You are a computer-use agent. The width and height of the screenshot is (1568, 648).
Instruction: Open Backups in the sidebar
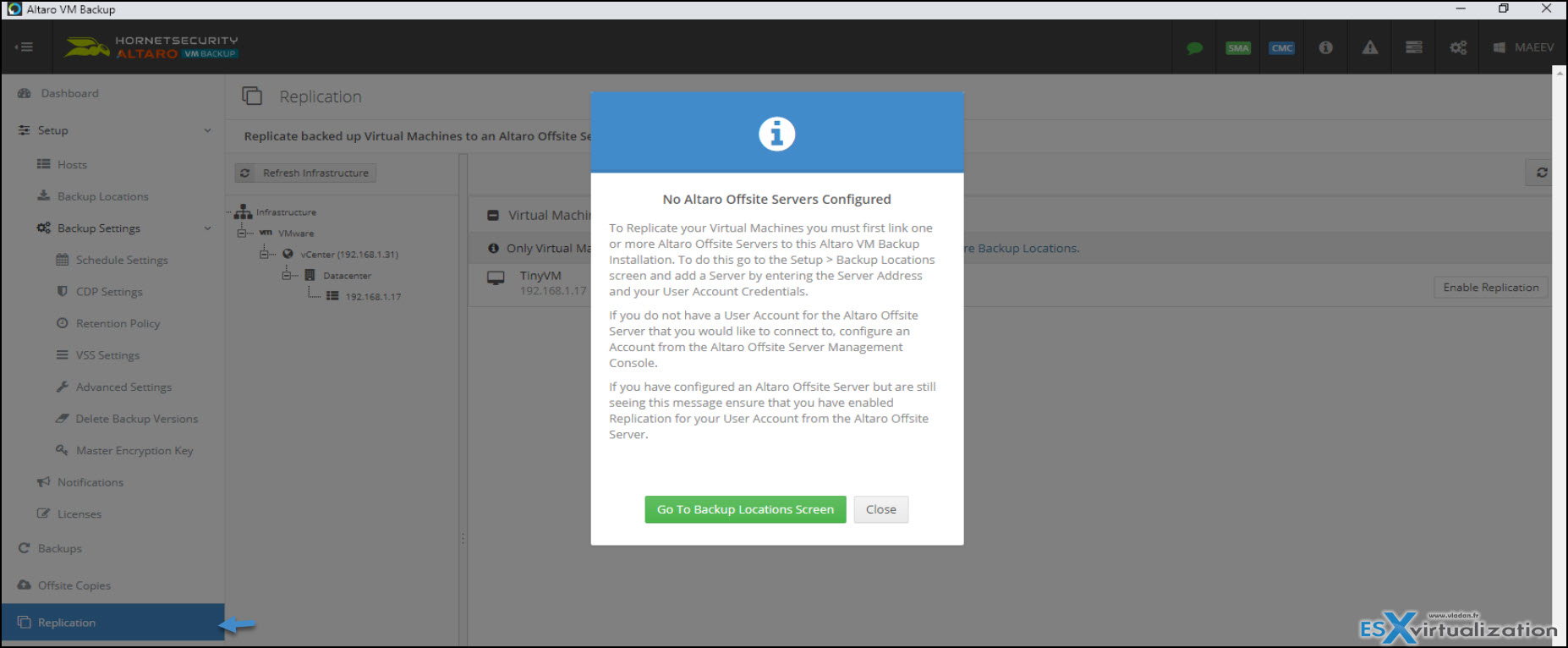click(60, 548)
